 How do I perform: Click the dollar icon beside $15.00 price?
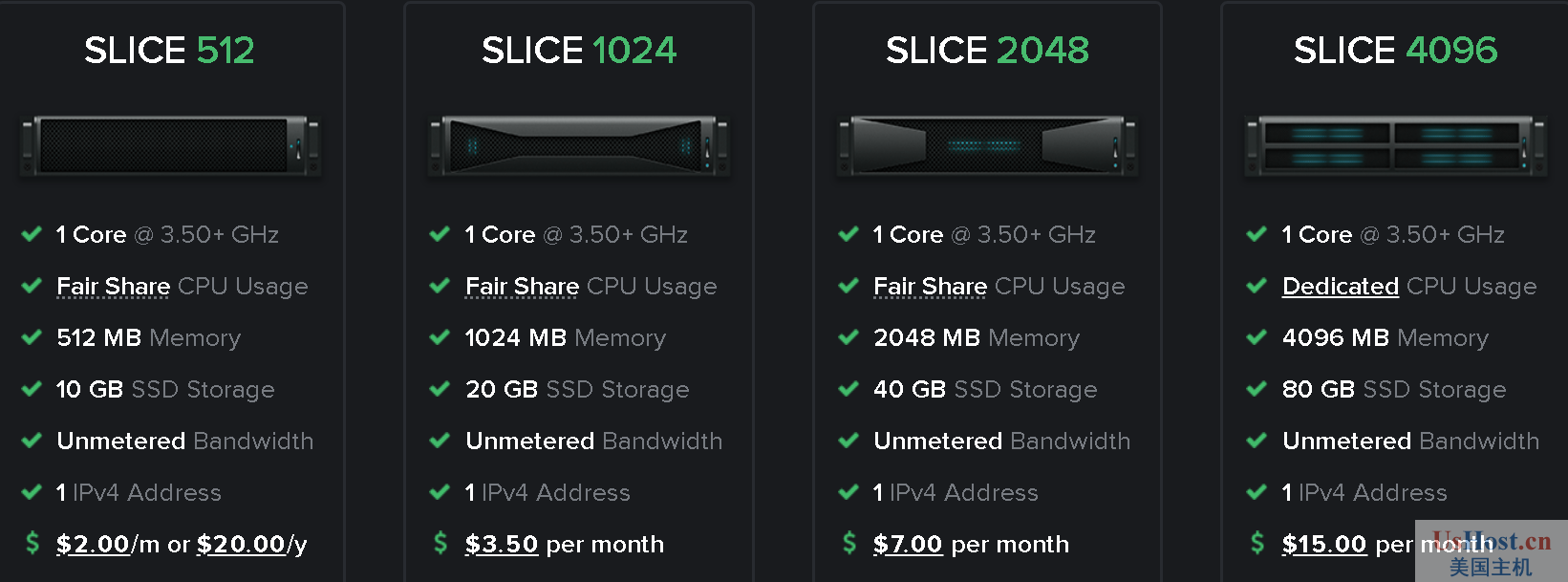tap(1257, 543)
